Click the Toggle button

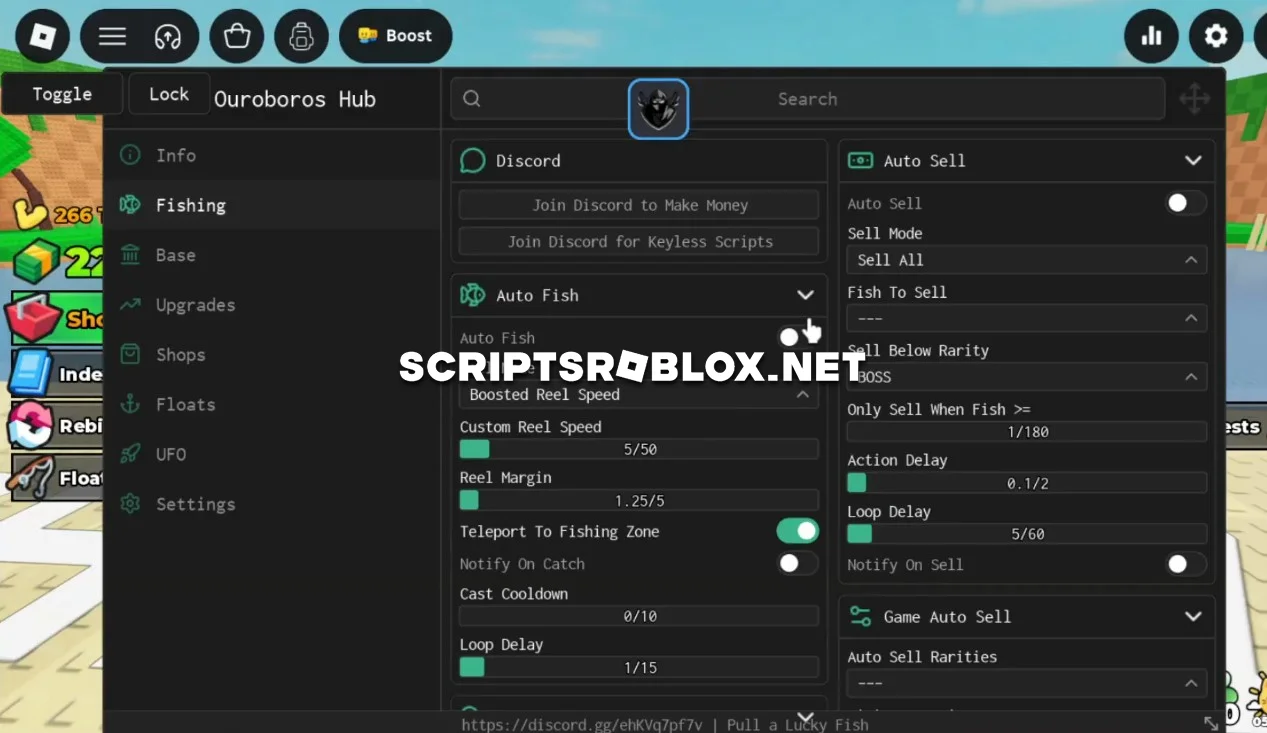click(62, 94)
